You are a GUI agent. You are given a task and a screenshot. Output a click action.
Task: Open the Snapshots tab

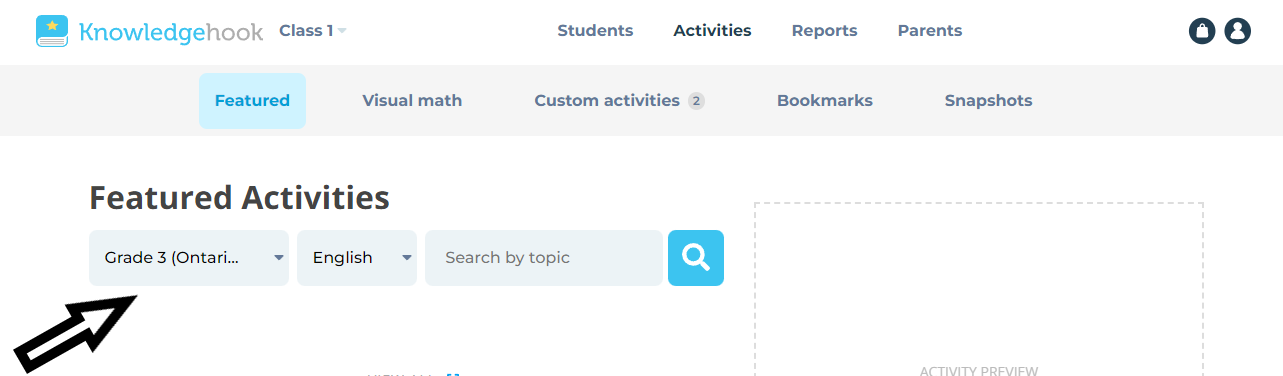(x=989, y=101)
